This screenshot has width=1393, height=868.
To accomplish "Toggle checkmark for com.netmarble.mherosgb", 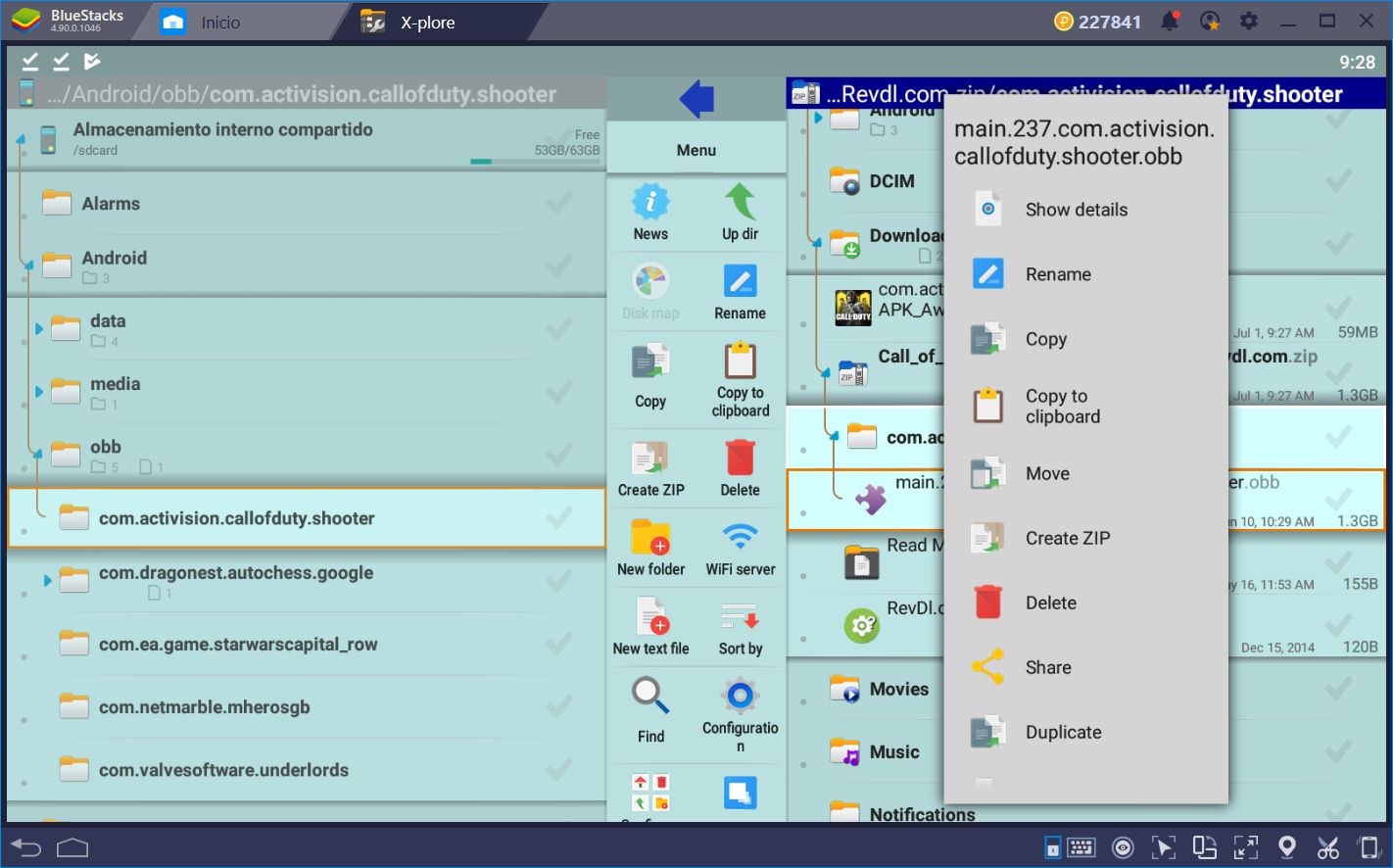I will [559, 706].
